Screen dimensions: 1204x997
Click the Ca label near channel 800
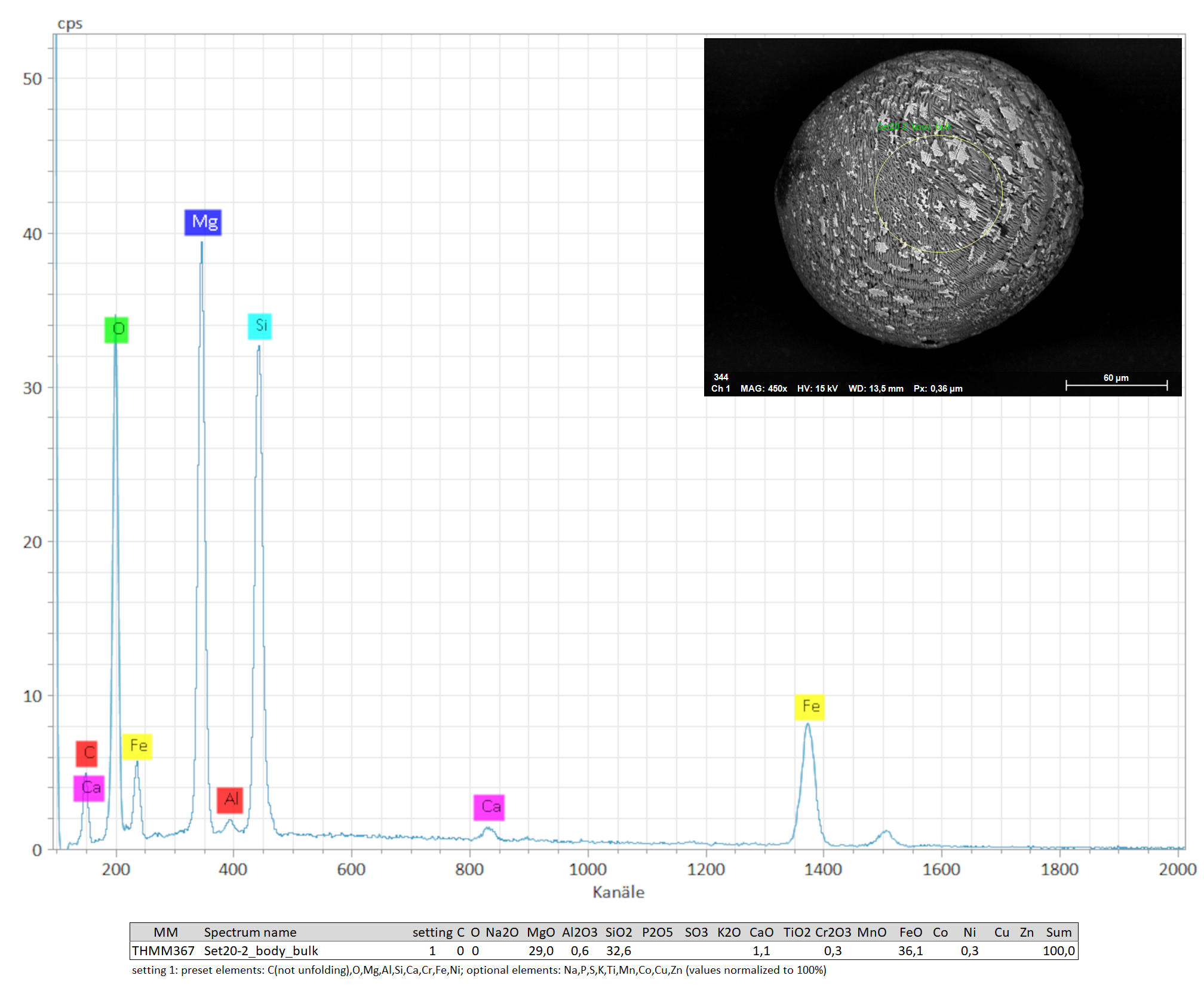click(489, 807)
